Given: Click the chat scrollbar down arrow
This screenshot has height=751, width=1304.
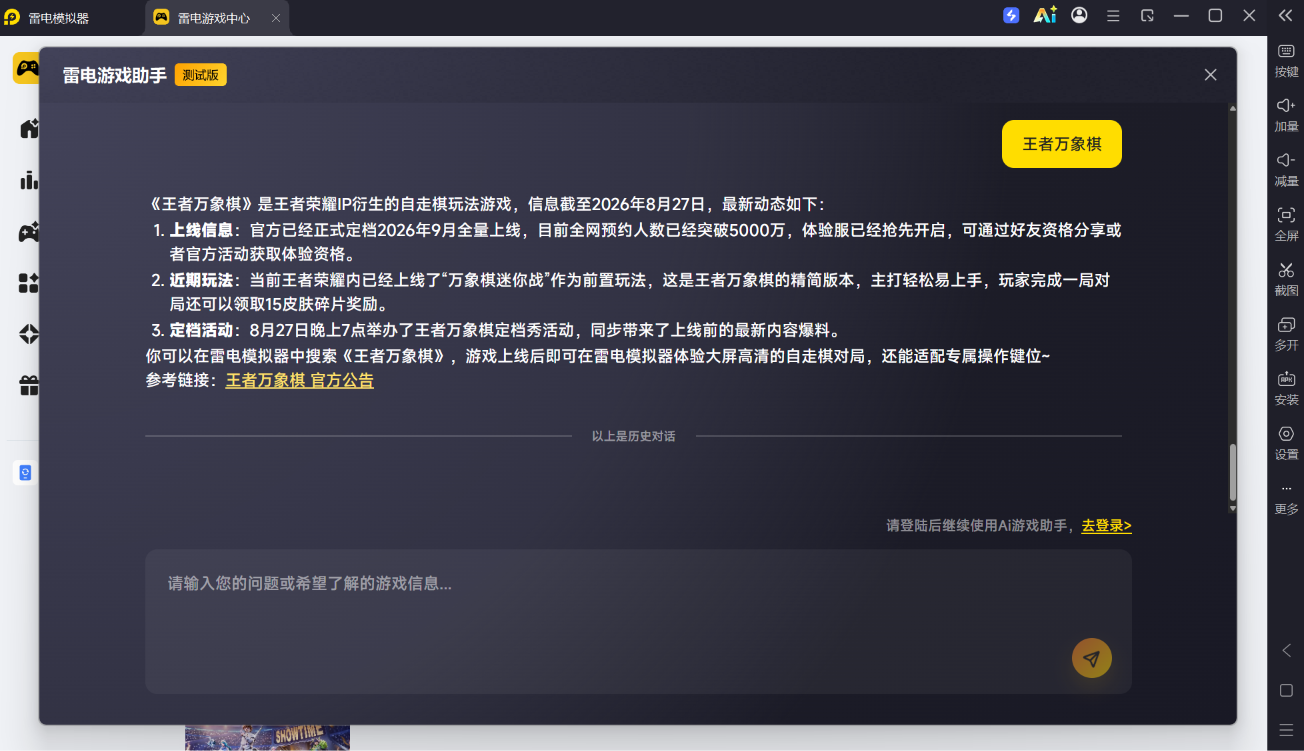Looking at the screenshot, I should coord(1232,508).
